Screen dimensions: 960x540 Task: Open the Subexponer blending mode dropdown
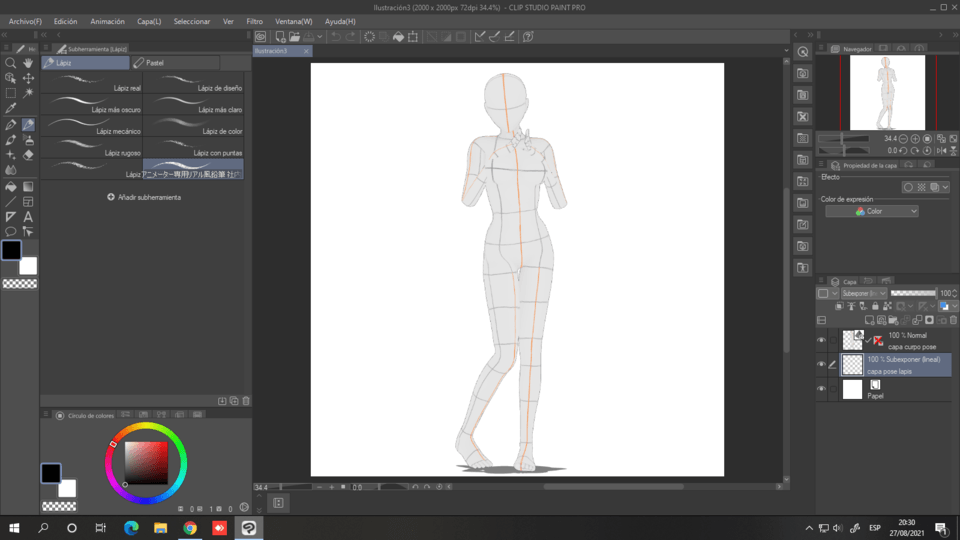tap(864, 293)
